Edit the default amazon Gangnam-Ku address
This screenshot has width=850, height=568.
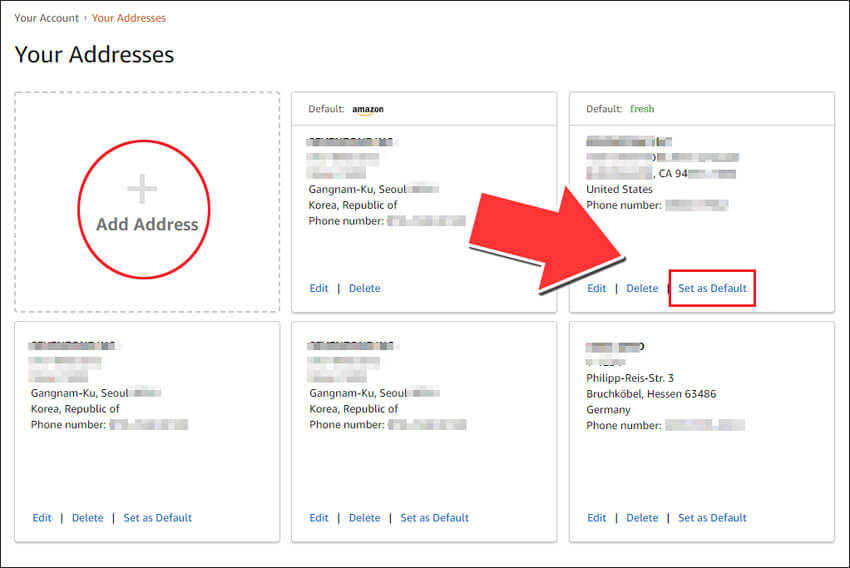(x=319, y=288)
